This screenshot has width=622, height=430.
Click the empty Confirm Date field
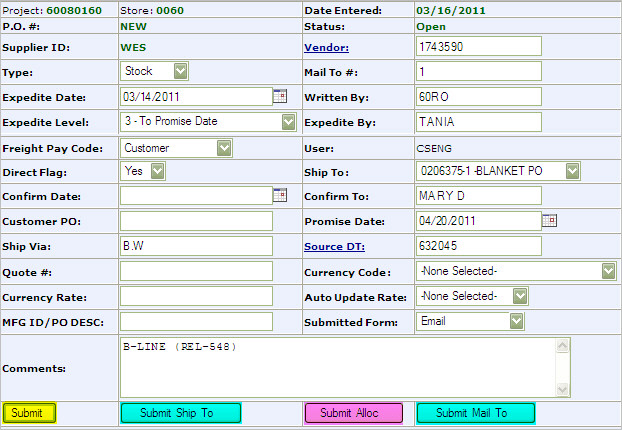coord(196,196)
